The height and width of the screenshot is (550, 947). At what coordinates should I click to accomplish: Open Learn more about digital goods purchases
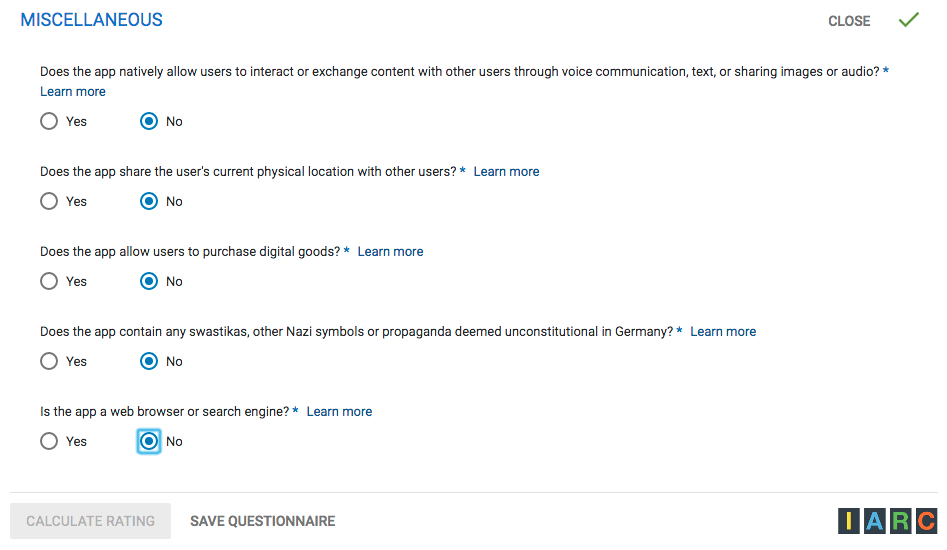tap(390, 252)
